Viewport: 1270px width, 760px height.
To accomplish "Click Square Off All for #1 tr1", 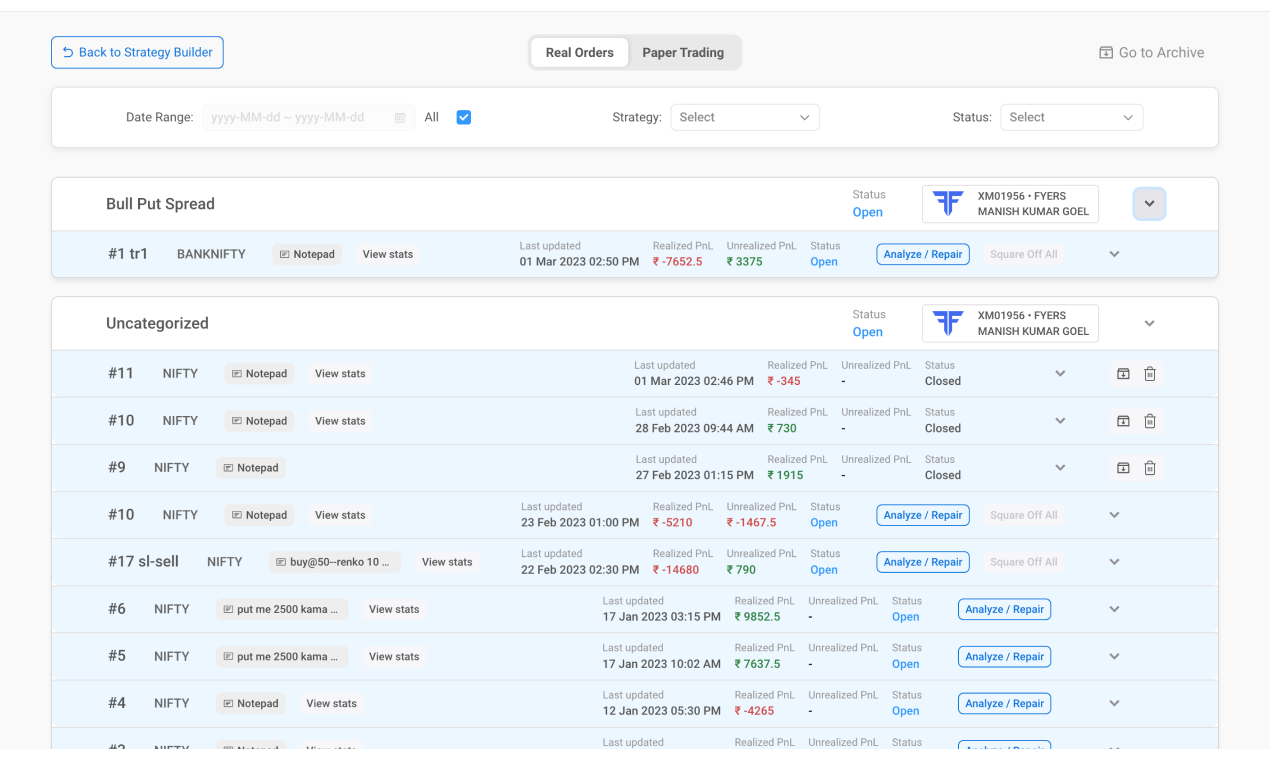I will pyautogui.click(x=1023, y=254).
